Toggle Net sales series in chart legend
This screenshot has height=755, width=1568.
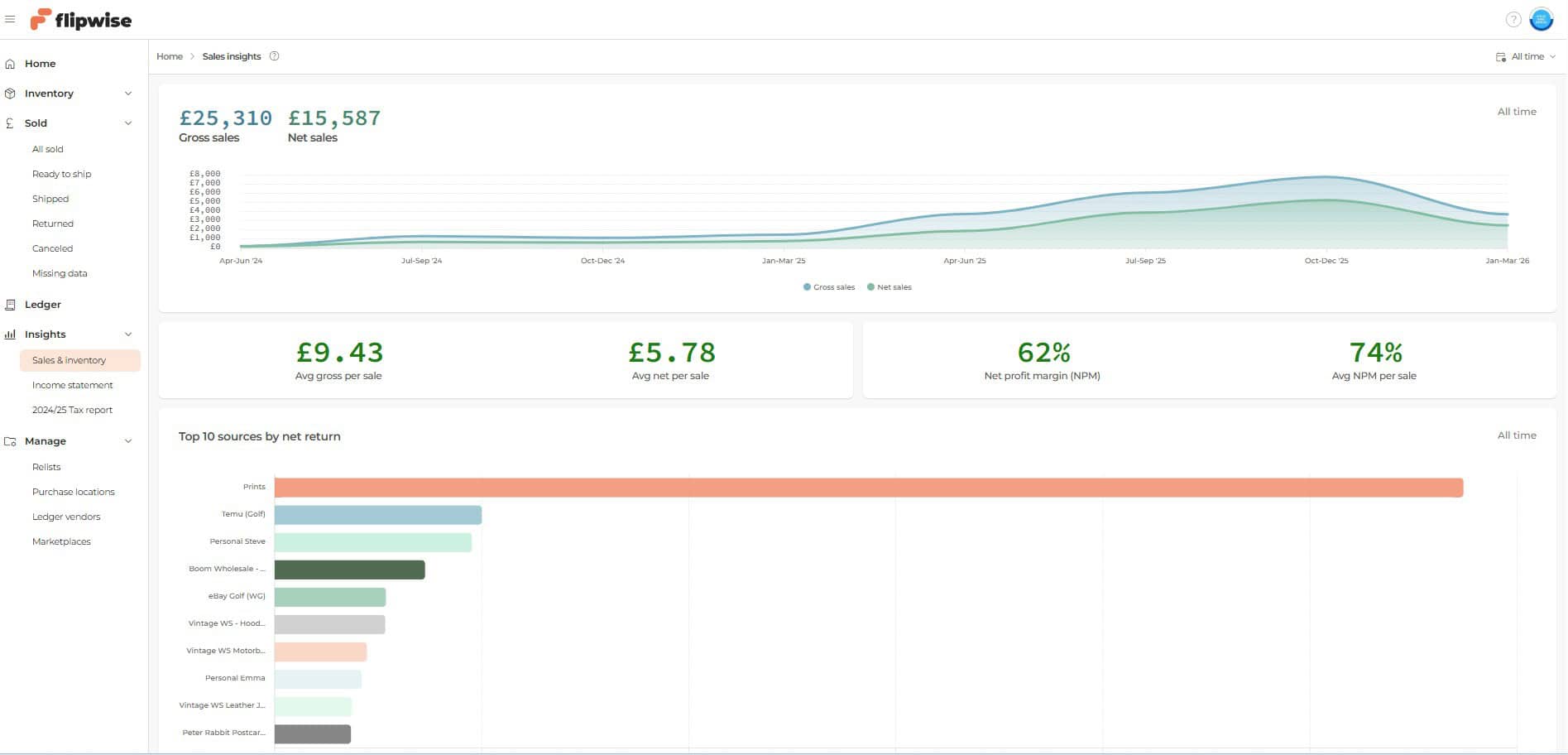click(x=889, y=286)
